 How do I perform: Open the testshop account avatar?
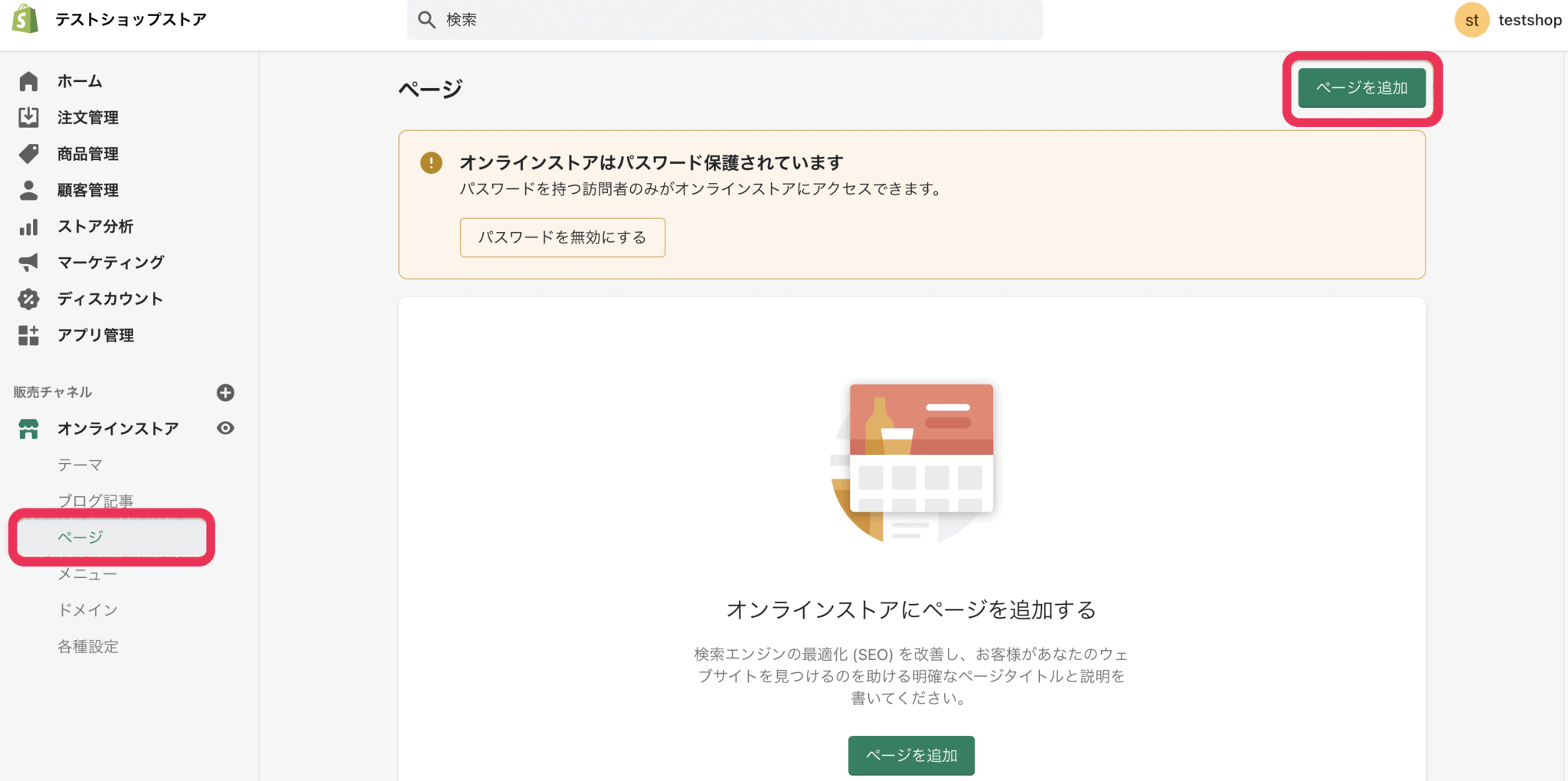click(x=1471, y=19)
